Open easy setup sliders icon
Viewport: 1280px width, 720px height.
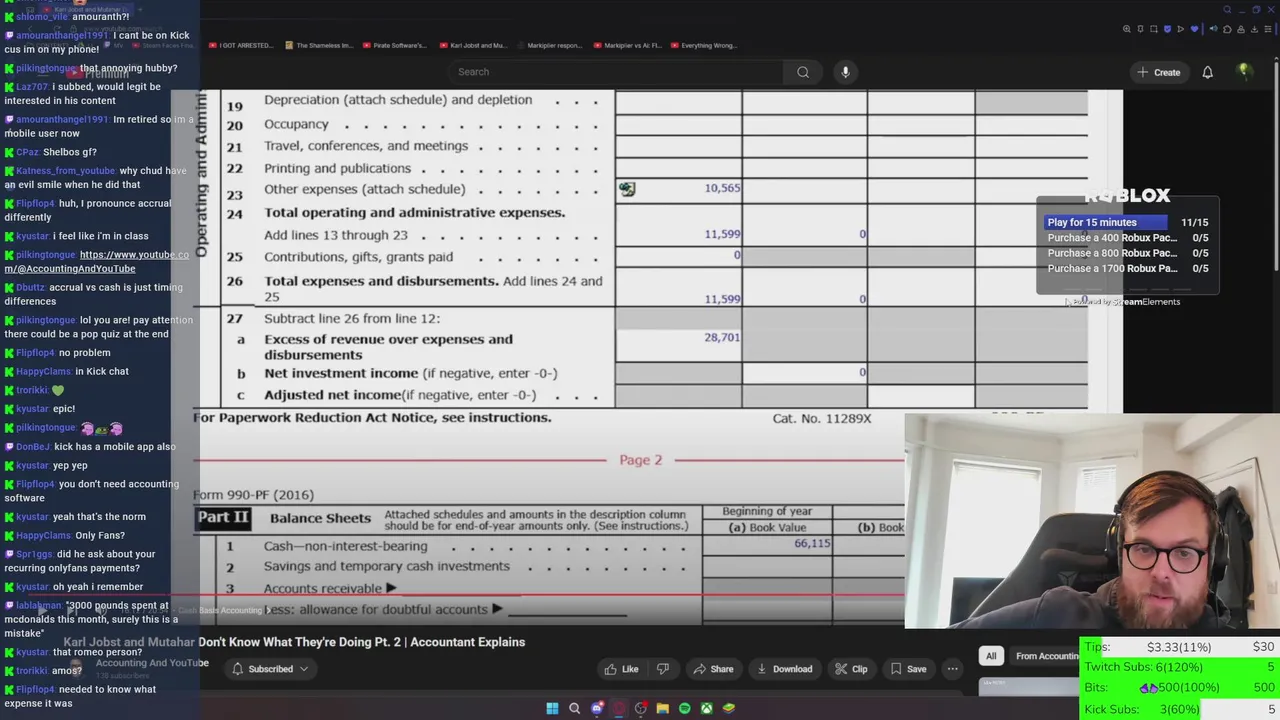tap(1268, 29)
